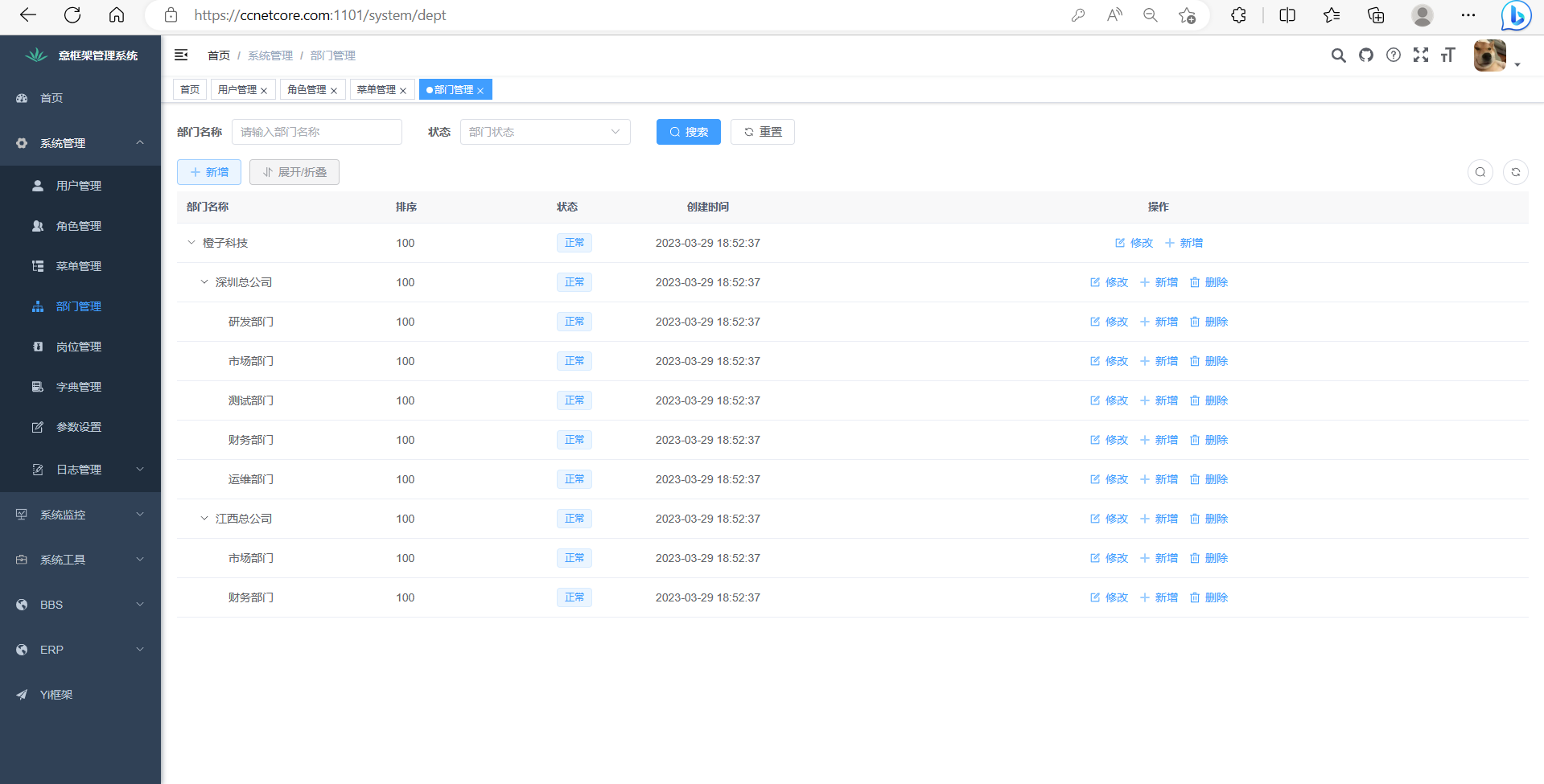Viewport: 1544px width, 784px height.
Task: Open the header search magnifier icon
Action: (1338, 55)
